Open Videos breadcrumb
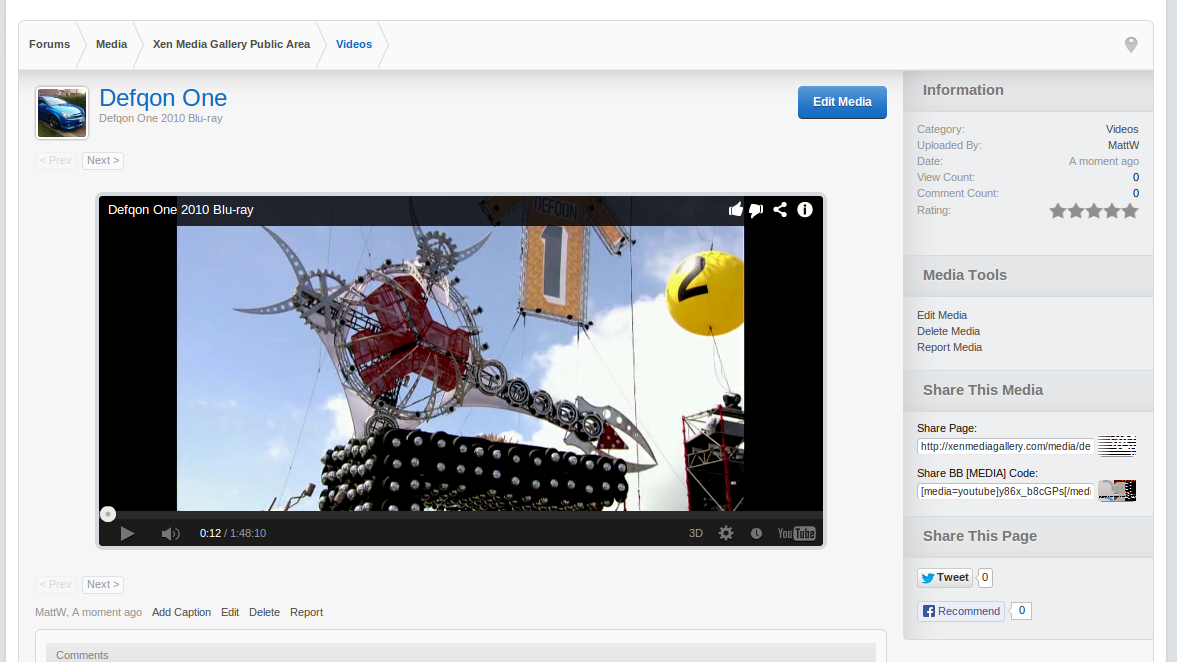 (x=354, y=44)
